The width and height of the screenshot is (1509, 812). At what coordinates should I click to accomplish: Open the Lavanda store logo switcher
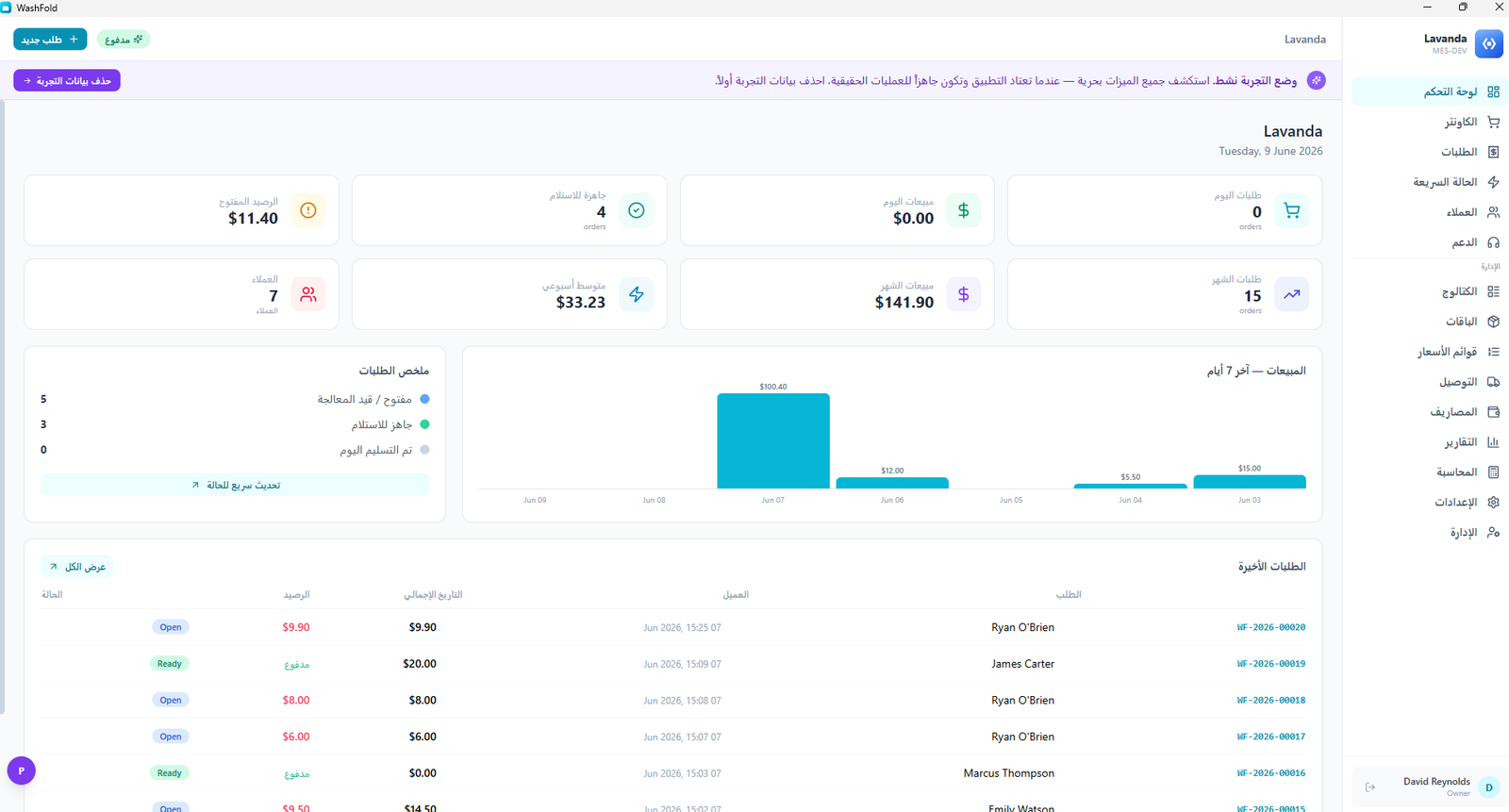pos(1489,43)
